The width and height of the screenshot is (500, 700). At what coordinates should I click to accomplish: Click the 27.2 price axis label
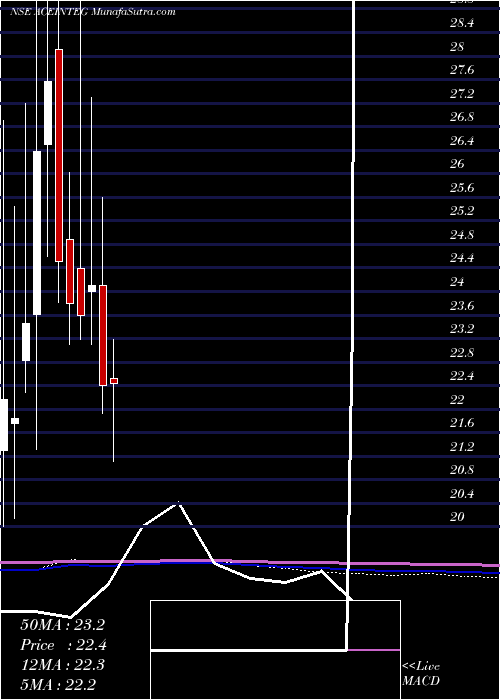(462, 94)
